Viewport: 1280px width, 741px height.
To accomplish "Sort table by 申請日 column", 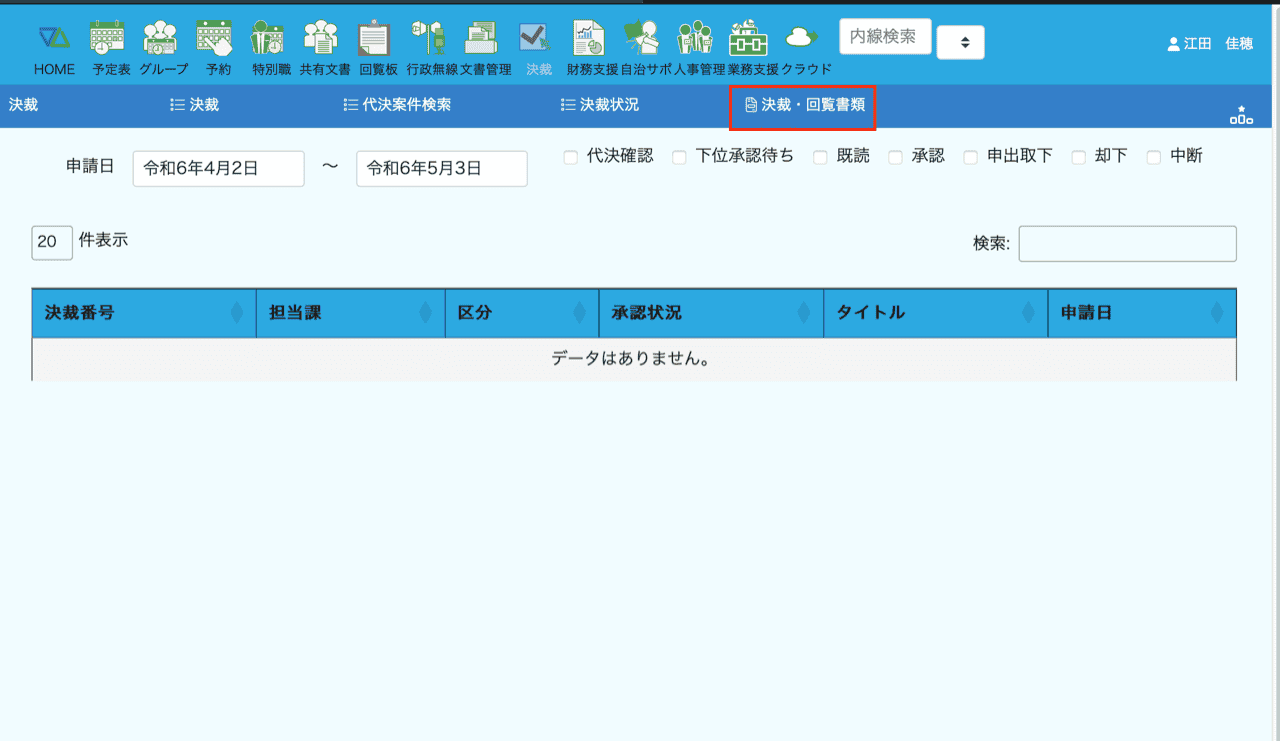I will tap(1141, 313).
